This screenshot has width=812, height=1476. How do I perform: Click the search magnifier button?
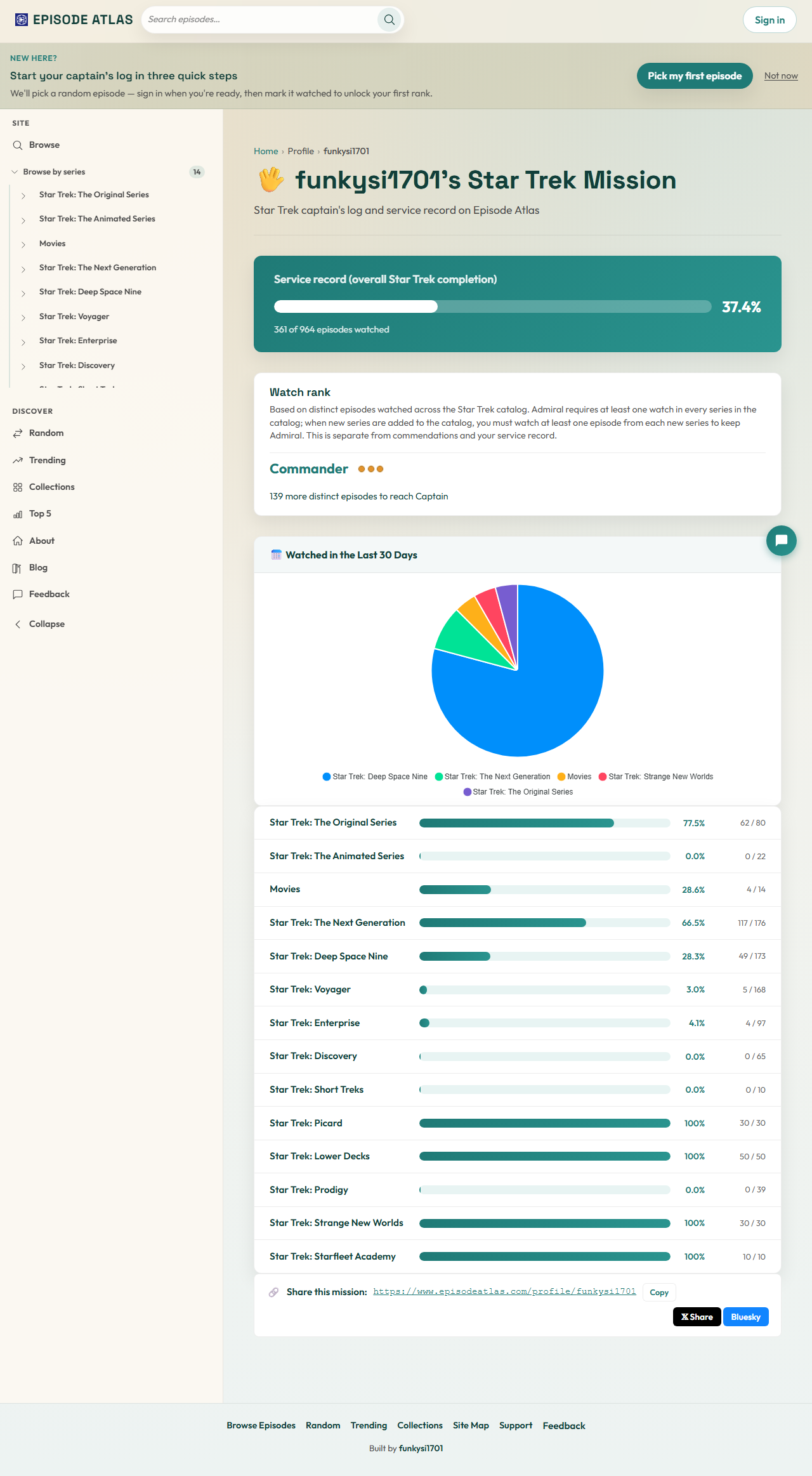tap(390, 20)
